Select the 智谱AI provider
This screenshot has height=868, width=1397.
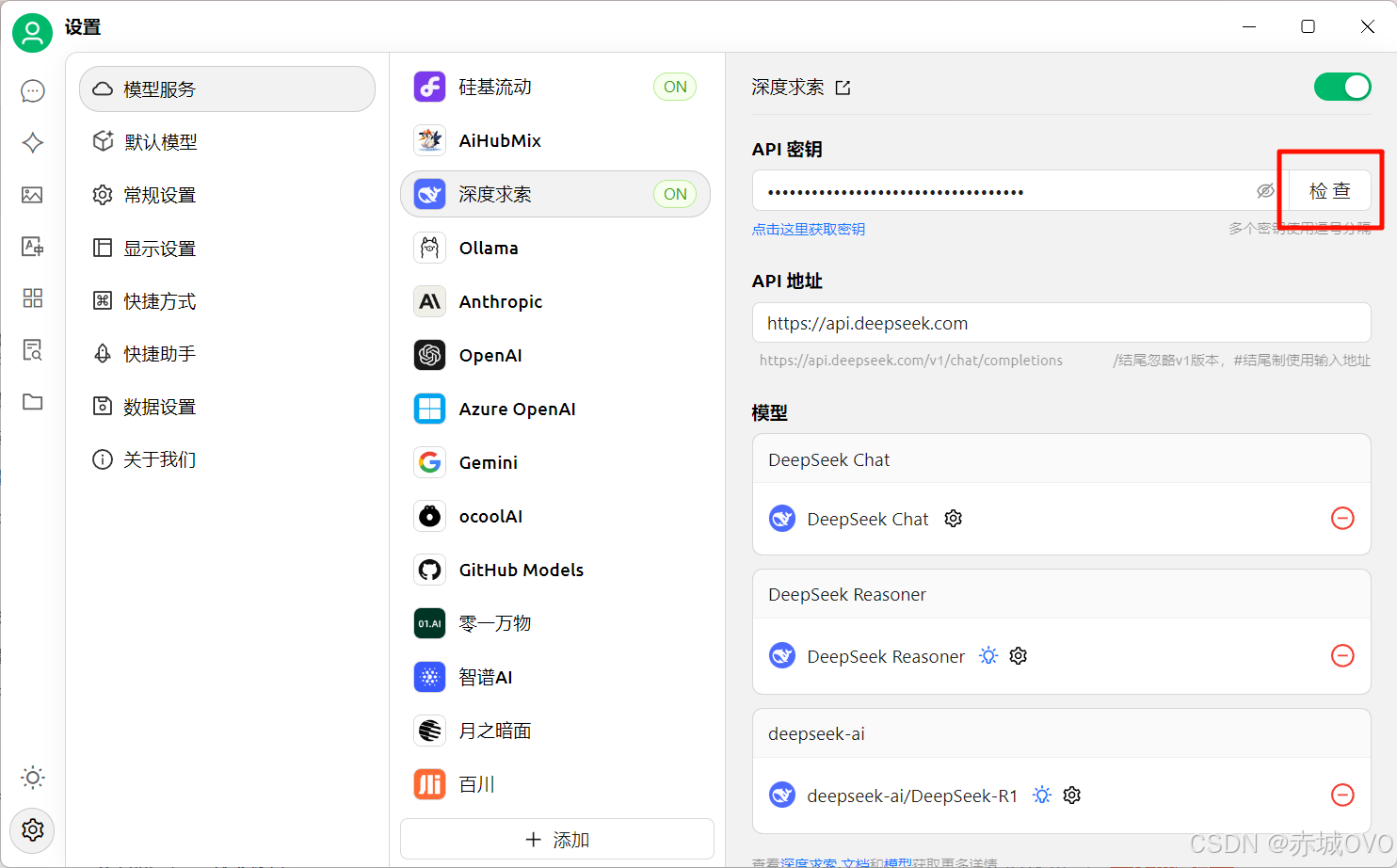[555, 677]
